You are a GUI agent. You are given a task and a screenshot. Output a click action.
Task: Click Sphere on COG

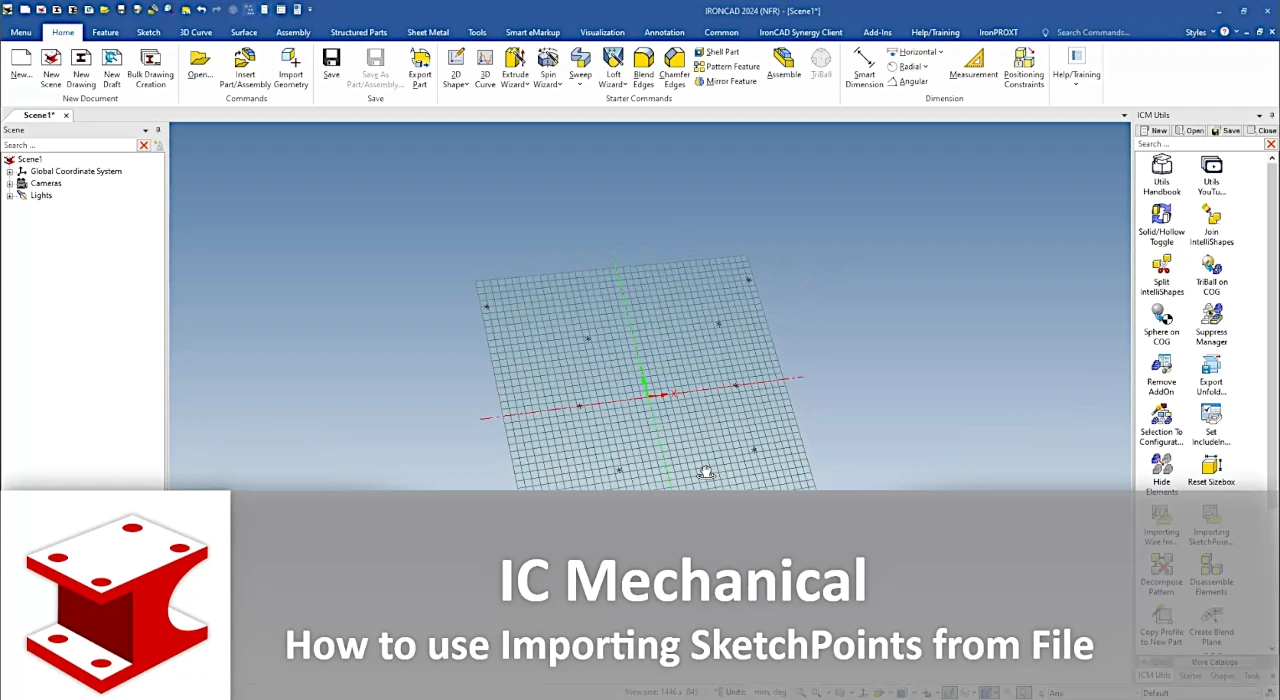coord(1161,326)
